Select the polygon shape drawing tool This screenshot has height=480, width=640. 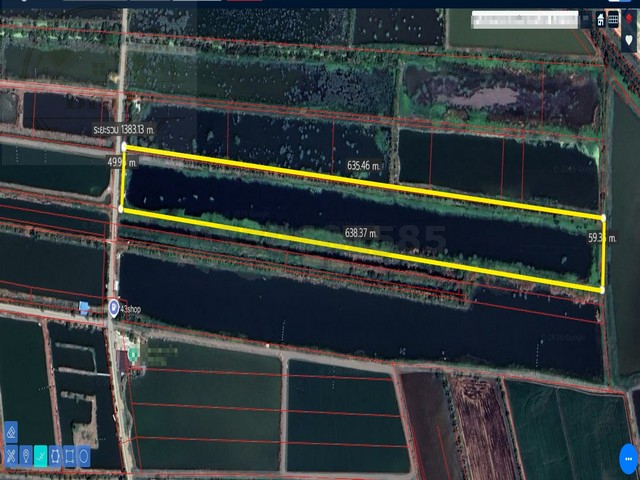(55, 457)
